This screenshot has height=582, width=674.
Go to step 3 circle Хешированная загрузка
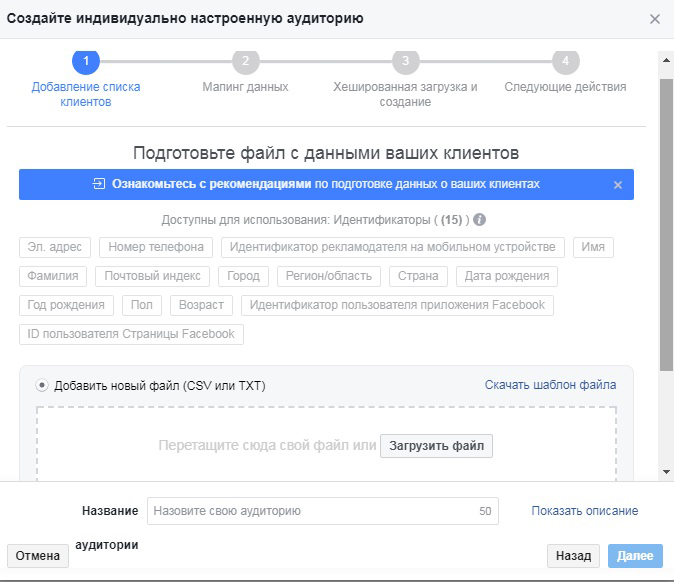(405, 61)
